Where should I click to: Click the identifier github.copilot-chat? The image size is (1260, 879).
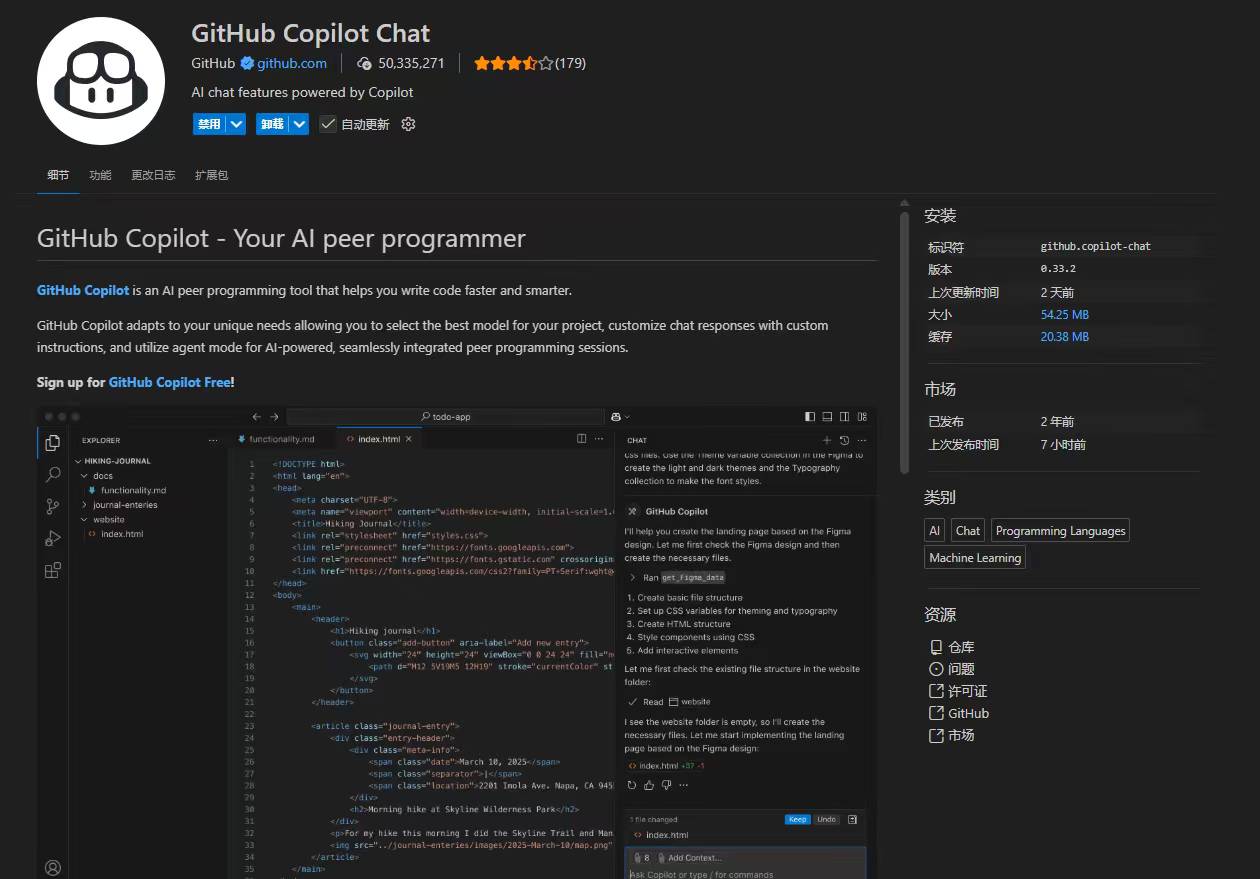pyautogui.click(x=1096, y=247)
